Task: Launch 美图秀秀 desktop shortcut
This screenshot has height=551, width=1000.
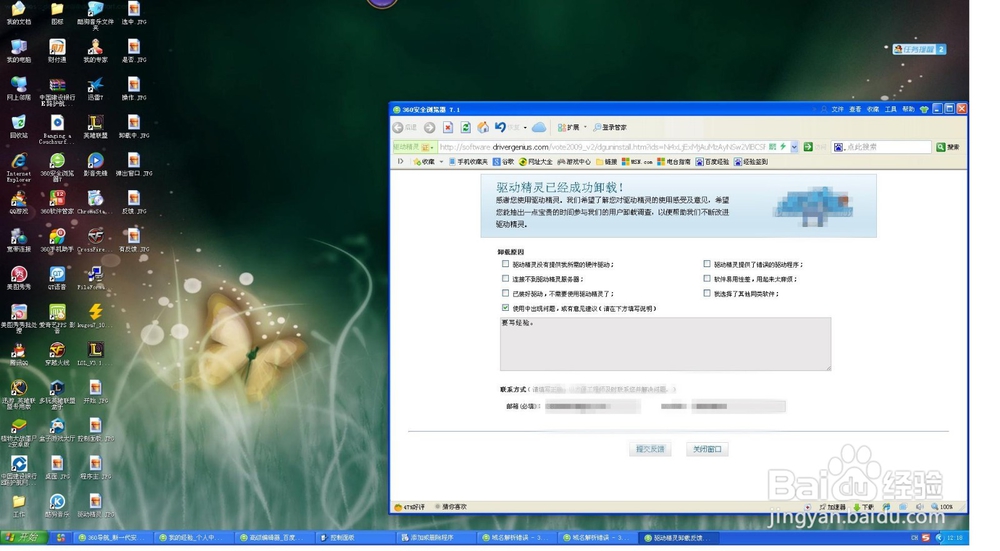Action: [x=18, y=277]
